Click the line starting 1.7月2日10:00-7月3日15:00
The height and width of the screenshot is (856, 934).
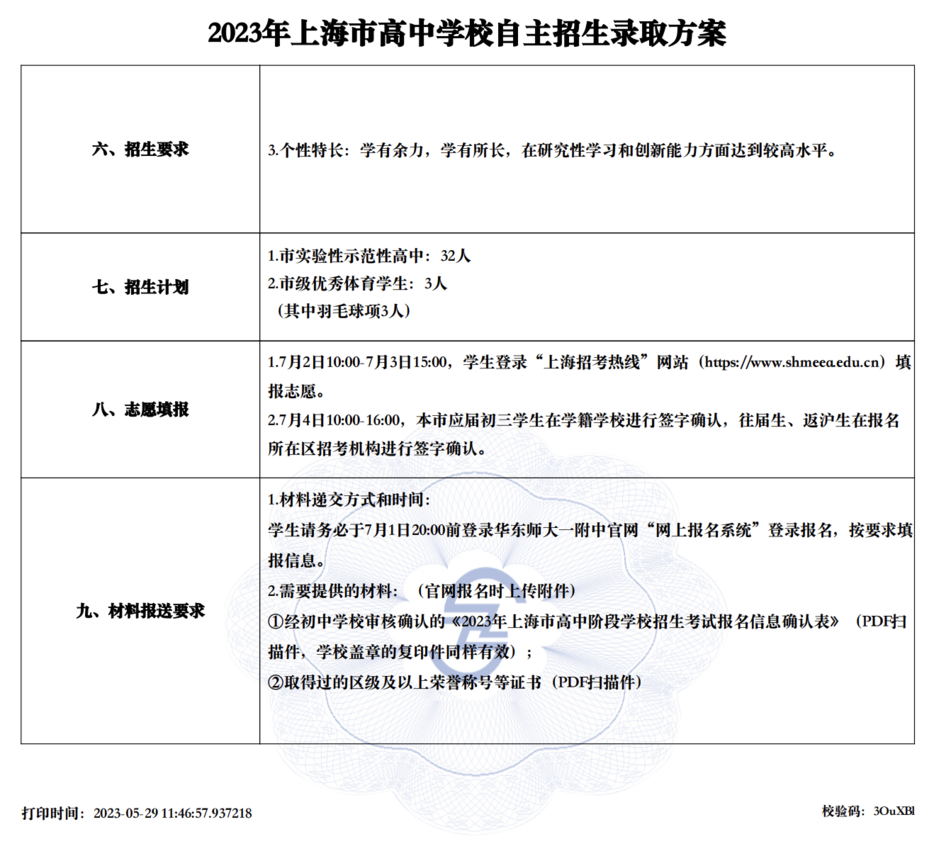[x=589, y=362]
